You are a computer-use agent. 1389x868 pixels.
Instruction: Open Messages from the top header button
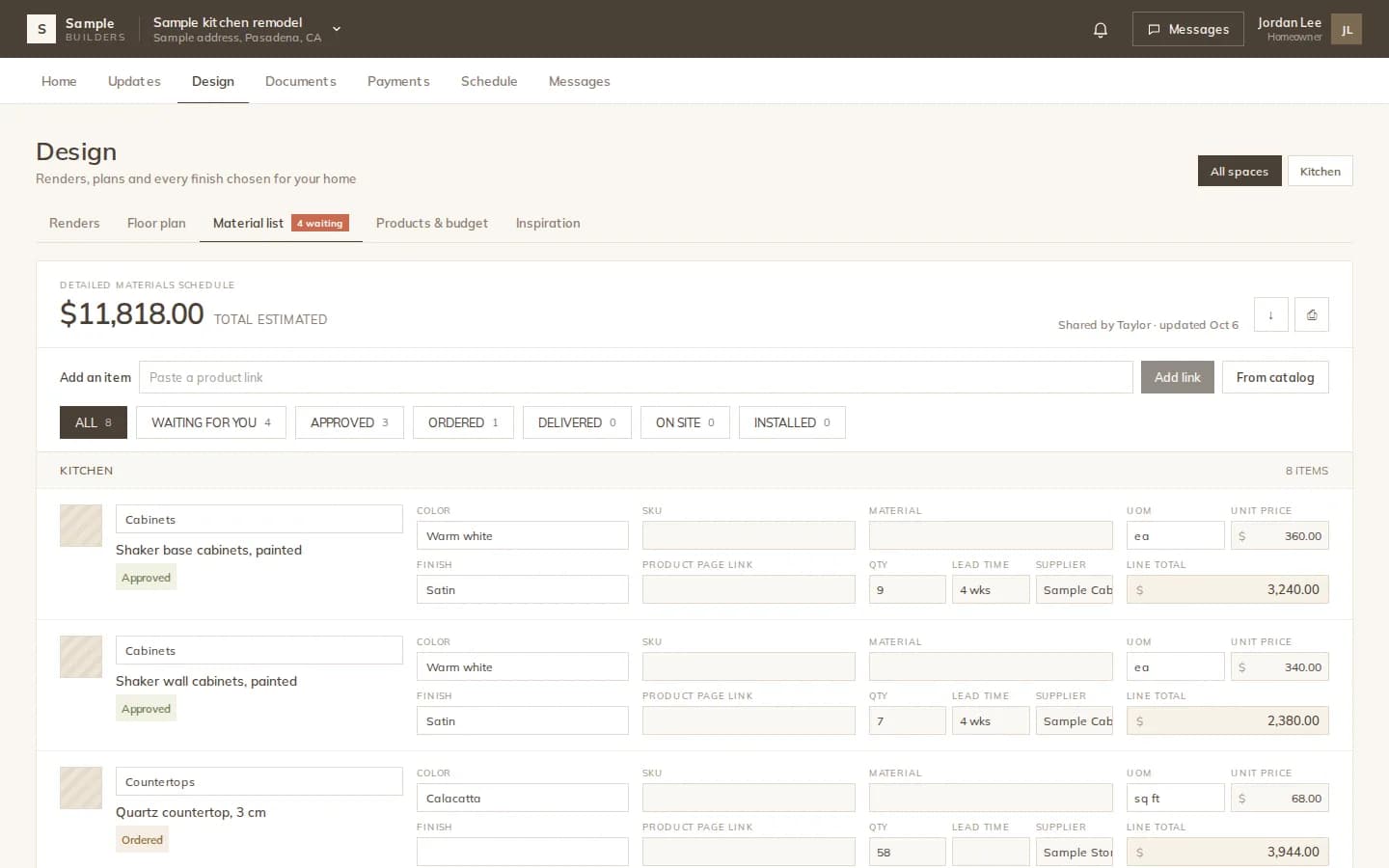pos(1188,29)
